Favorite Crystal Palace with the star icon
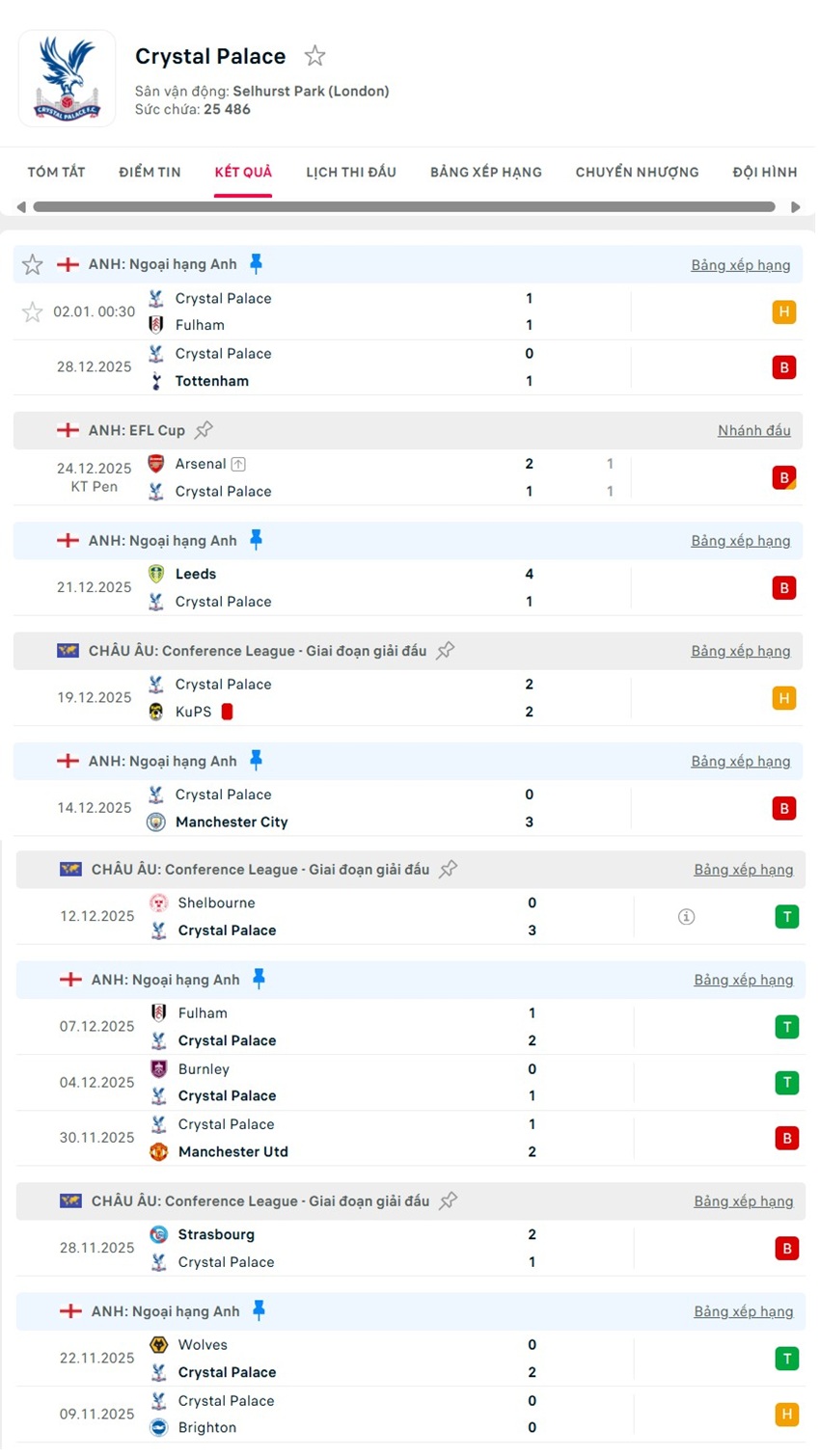820x1456 pixels. (x=314, y=57)
